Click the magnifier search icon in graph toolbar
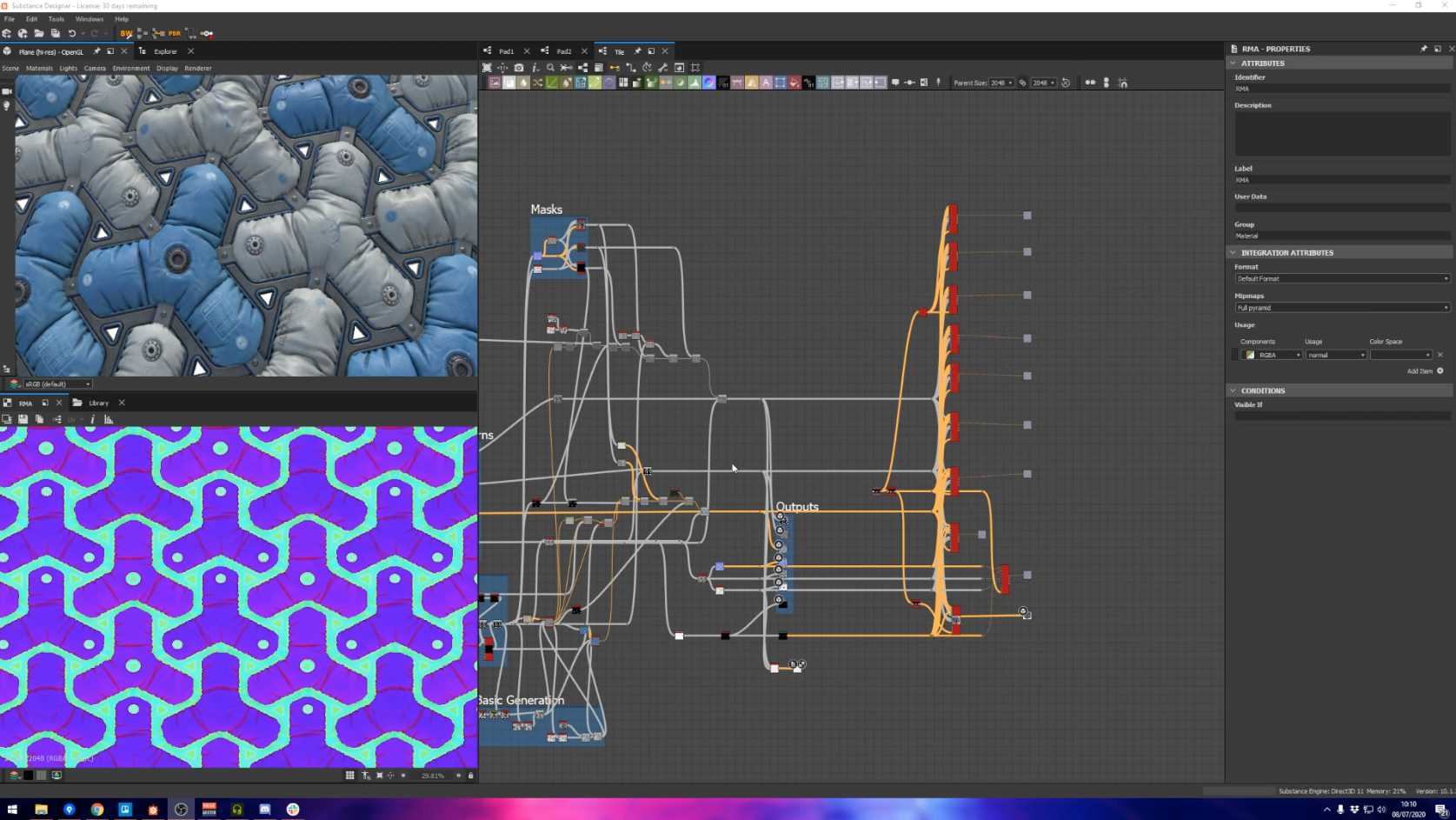The image size is (1456, 820). click(x=550, y=68)
